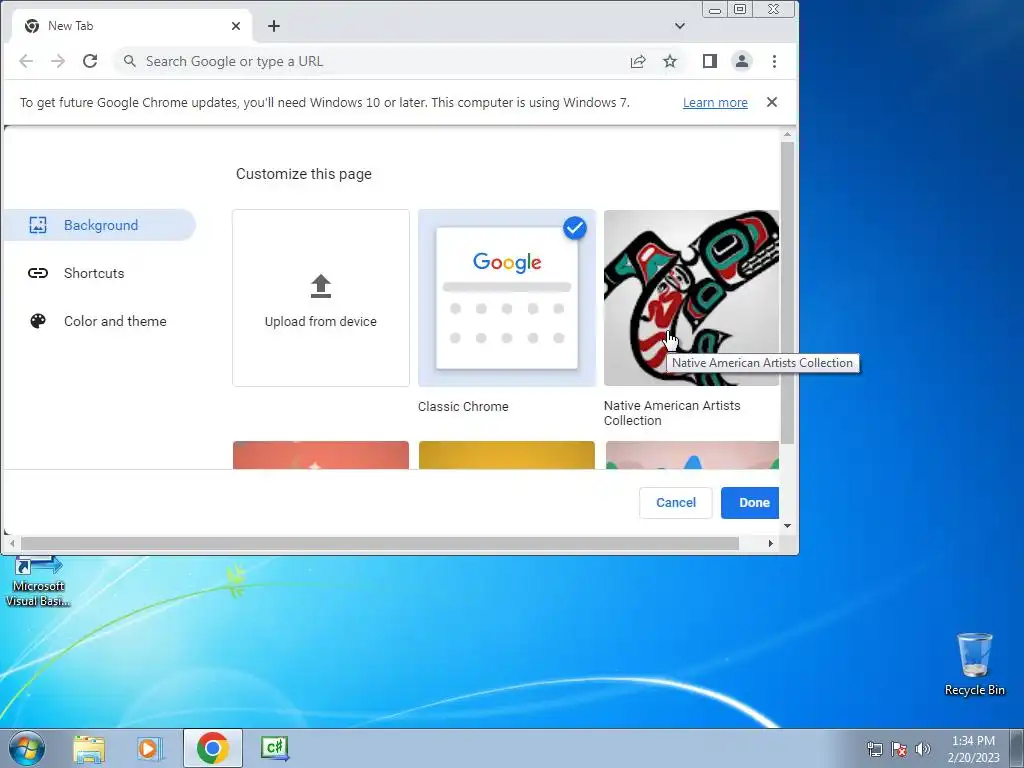Cancel the customize dialog

[x=675, y=503]
